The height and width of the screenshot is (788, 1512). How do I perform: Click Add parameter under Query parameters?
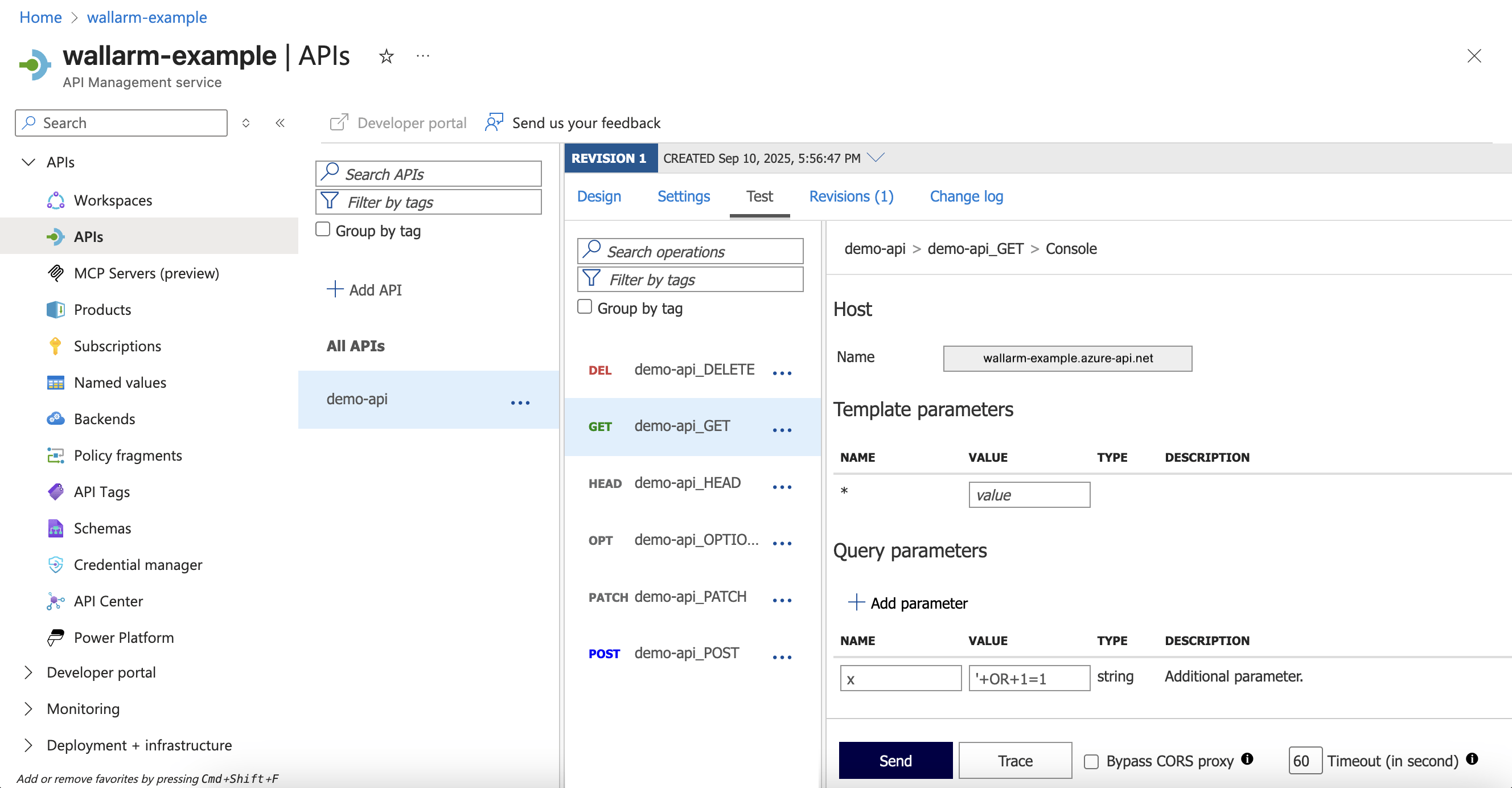click(909, 602)
